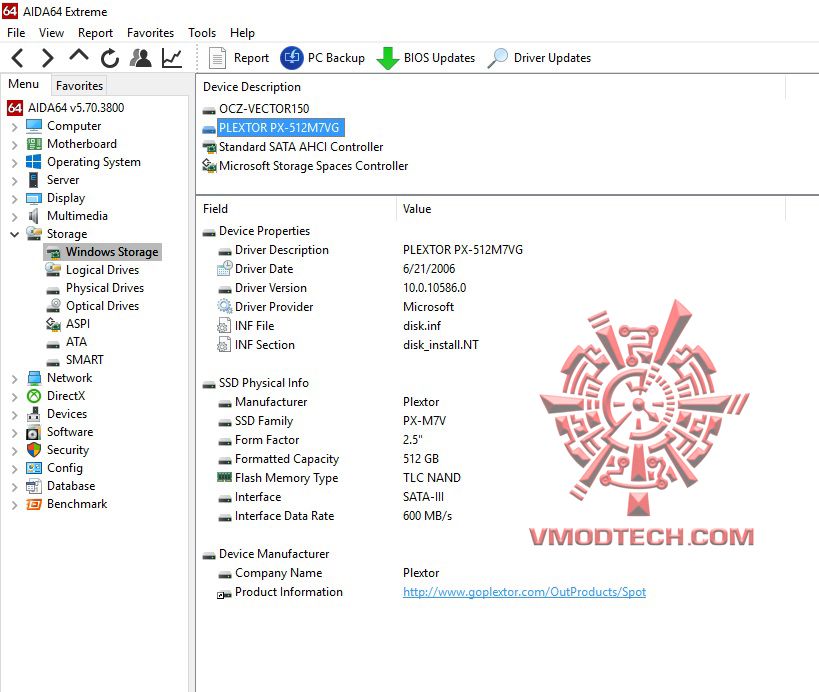The width and height of the screenshot is (819, 692).
Task: Collapse the Storage tree node
Action: pos(15,234)
